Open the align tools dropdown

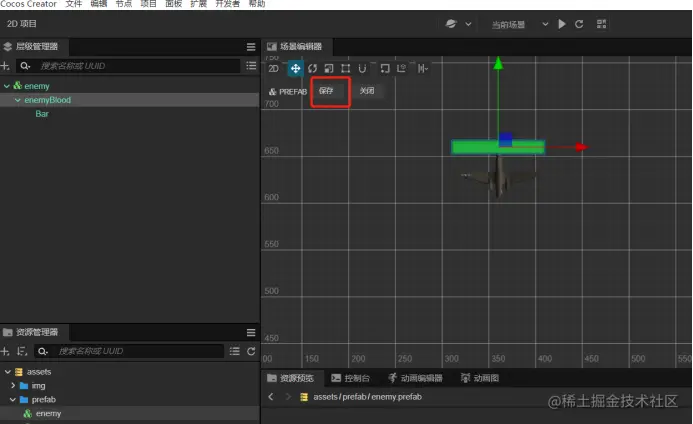(x=423, y=69)
